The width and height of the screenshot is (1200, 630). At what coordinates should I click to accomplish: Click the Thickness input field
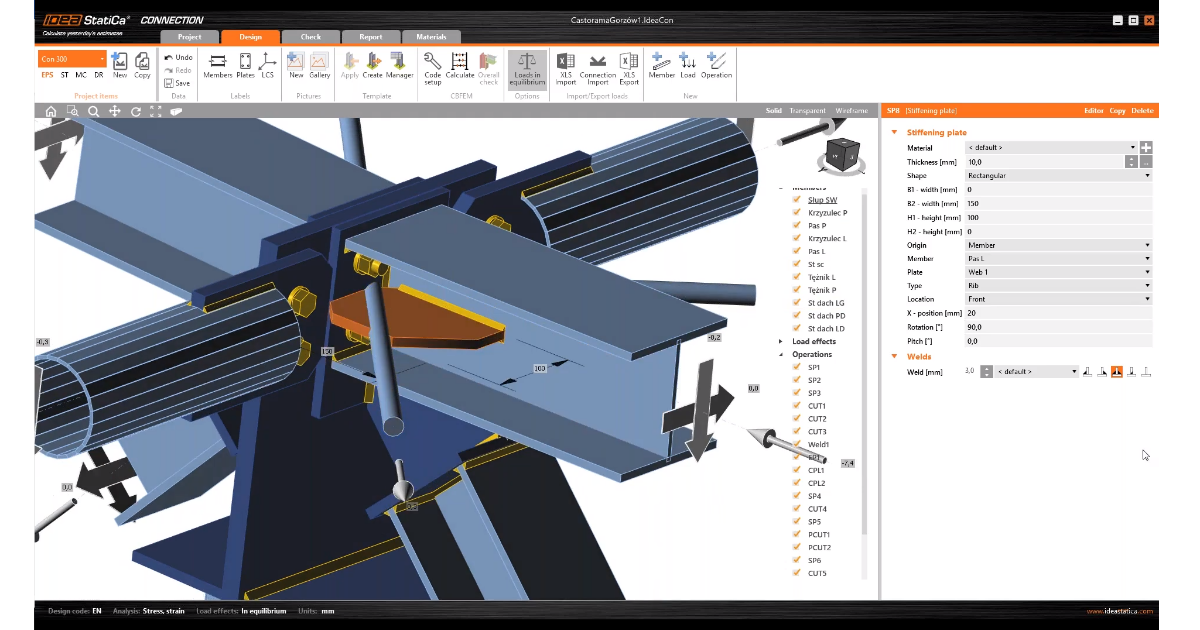click(x=1045, y=162)
